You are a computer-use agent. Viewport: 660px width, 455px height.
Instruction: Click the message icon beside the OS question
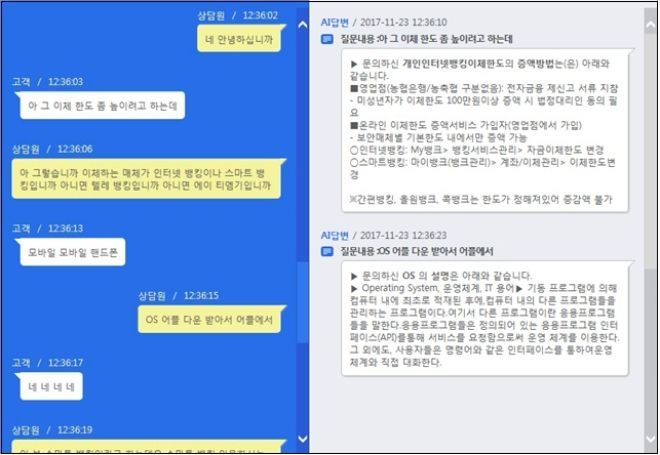tap(327, 251)
